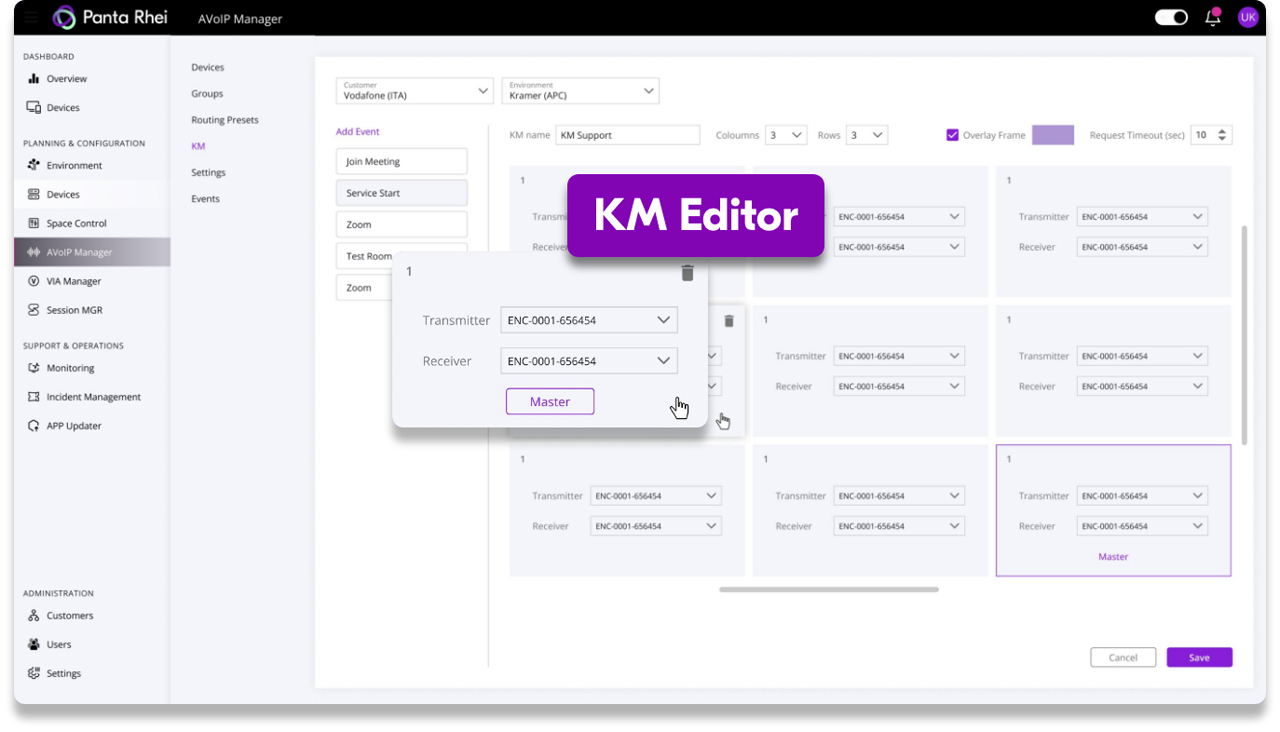Expand the Environment dropdown
1280x732 pixels.
pyautogui.click(x=580, y=91)
